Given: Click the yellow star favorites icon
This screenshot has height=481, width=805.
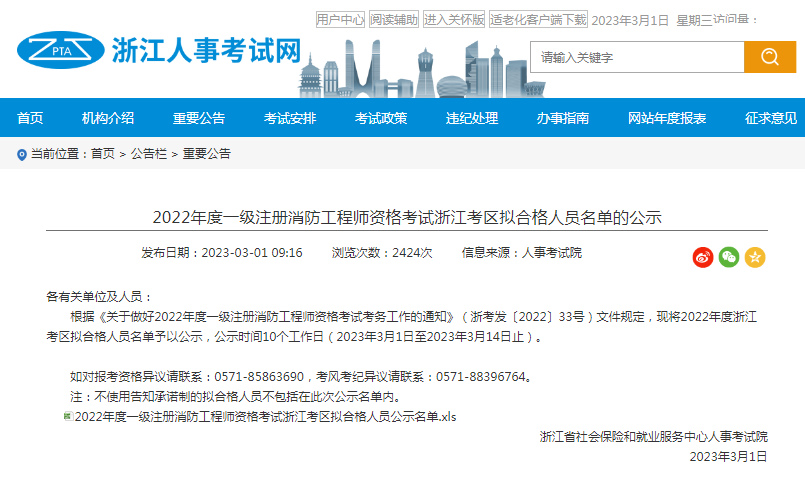Looking at the screenshot, I should coord(755,257).
